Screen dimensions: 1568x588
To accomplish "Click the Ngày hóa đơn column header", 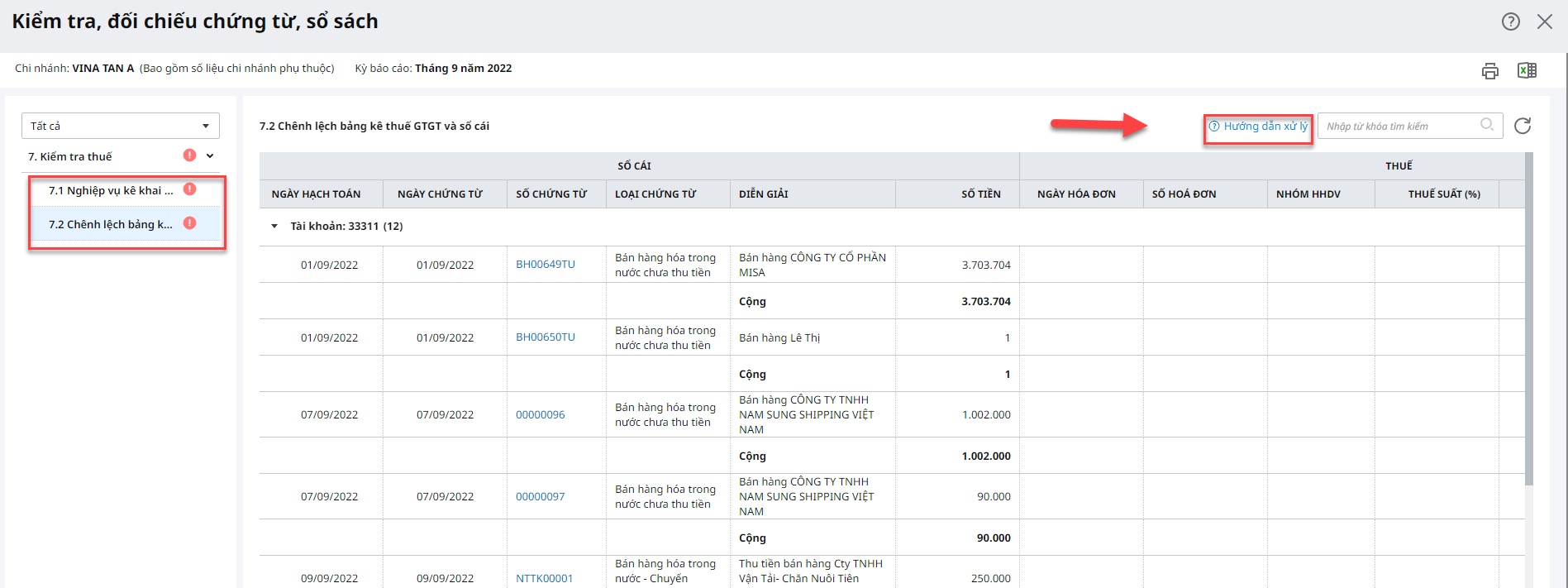I will click(x=1082, y=194).
